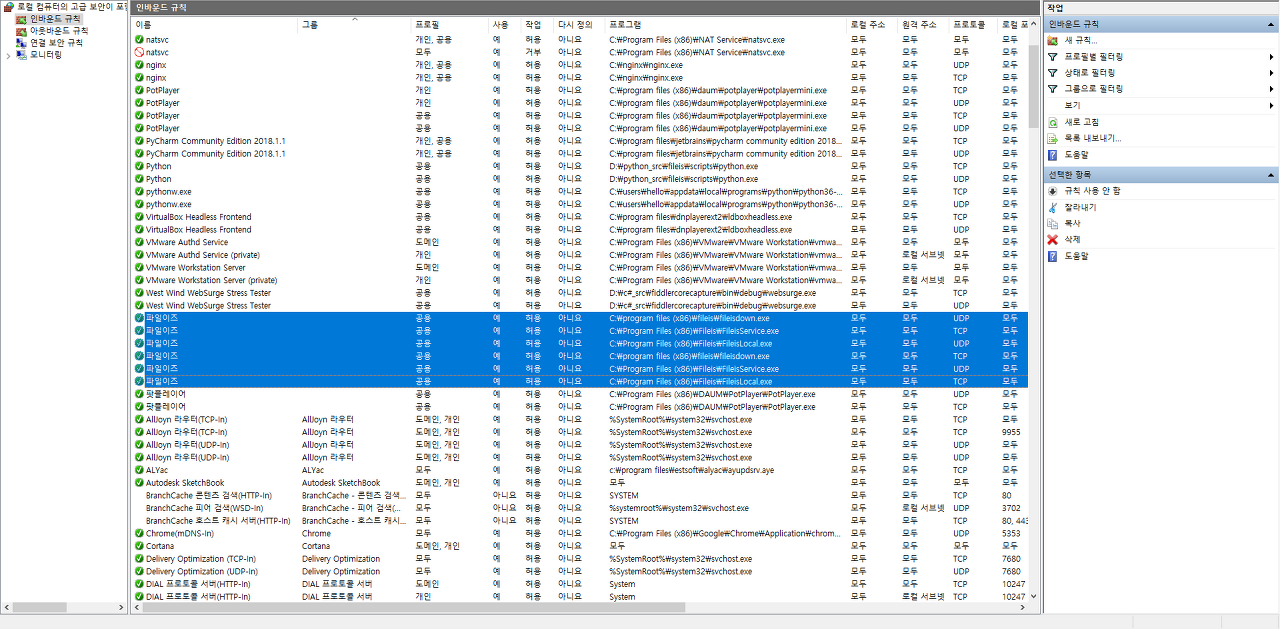Click green check of Autodesk SketchBook rule
The height and width of the screenshot is (629, 1280).
139,483
